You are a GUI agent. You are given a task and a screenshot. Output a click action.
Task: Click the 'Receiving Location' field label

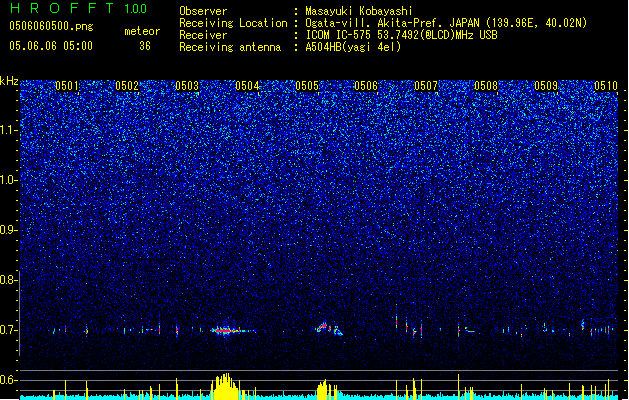pos(233,23)
